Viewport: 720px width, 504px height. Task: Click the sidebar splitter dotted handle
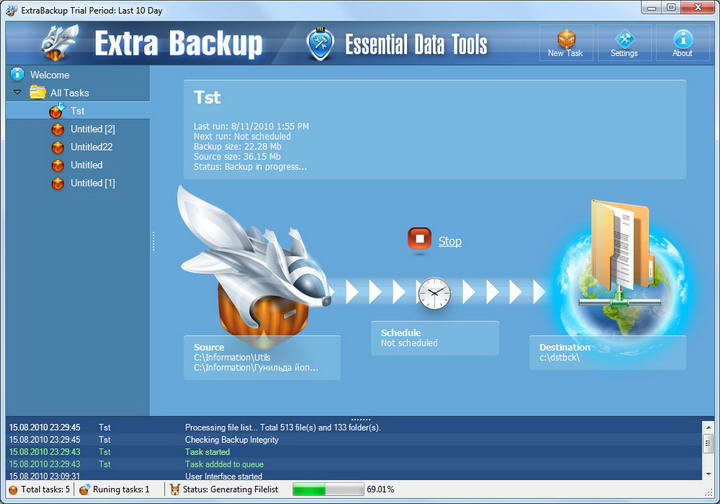point(153,241)
